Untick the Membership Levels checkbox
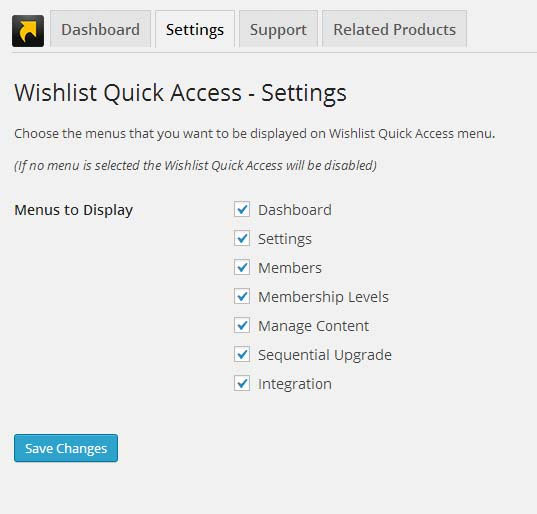 pos(242,296)
